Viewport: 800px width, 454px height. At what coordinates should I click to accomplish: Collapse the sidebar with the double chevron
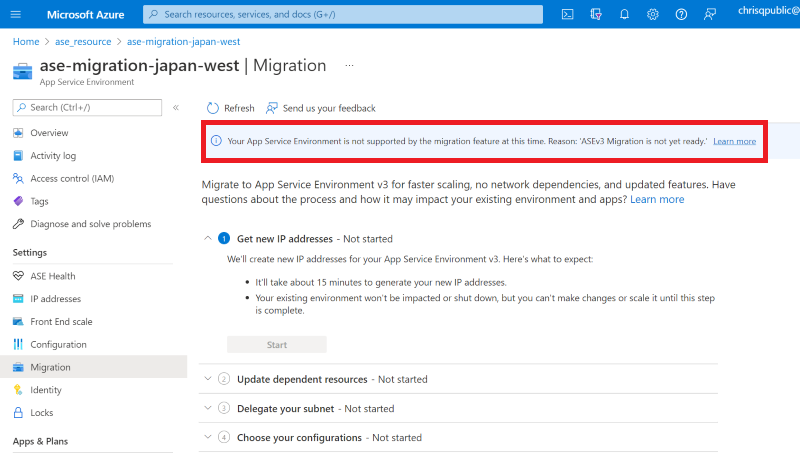[176, 107]
